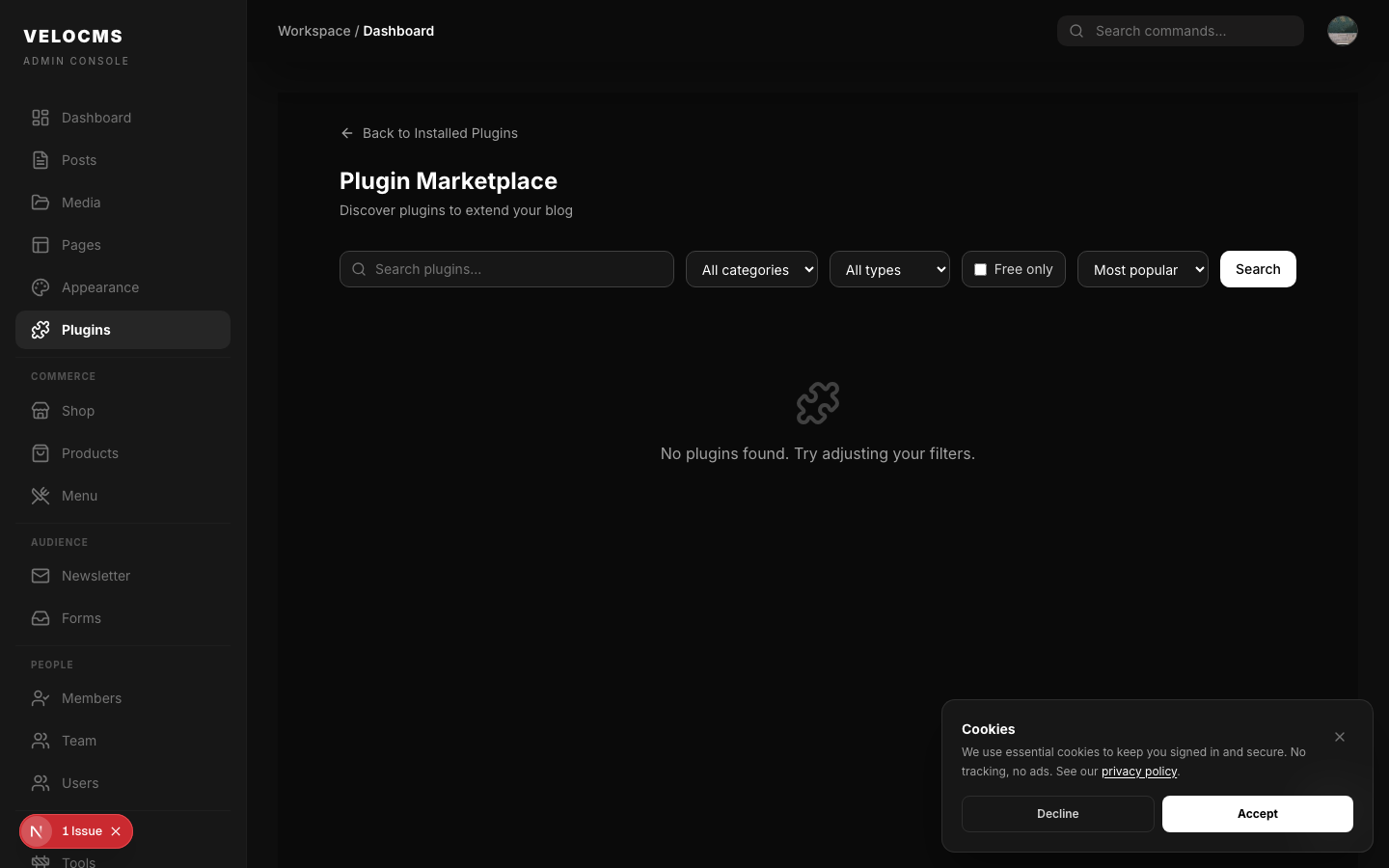The height and width of the screenshot is (868, 1389).
Task: Click the Search button for plugins
Action: 1258,269
